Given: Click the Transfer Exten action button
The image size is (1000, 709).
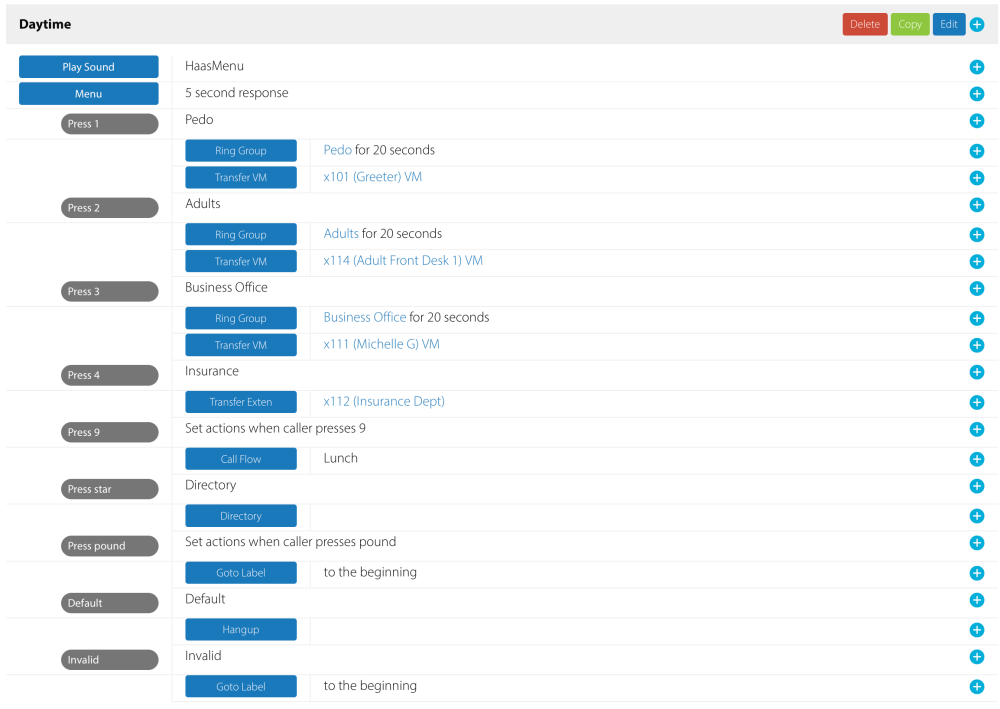Looking at the screenshot, I should point(240,402).
